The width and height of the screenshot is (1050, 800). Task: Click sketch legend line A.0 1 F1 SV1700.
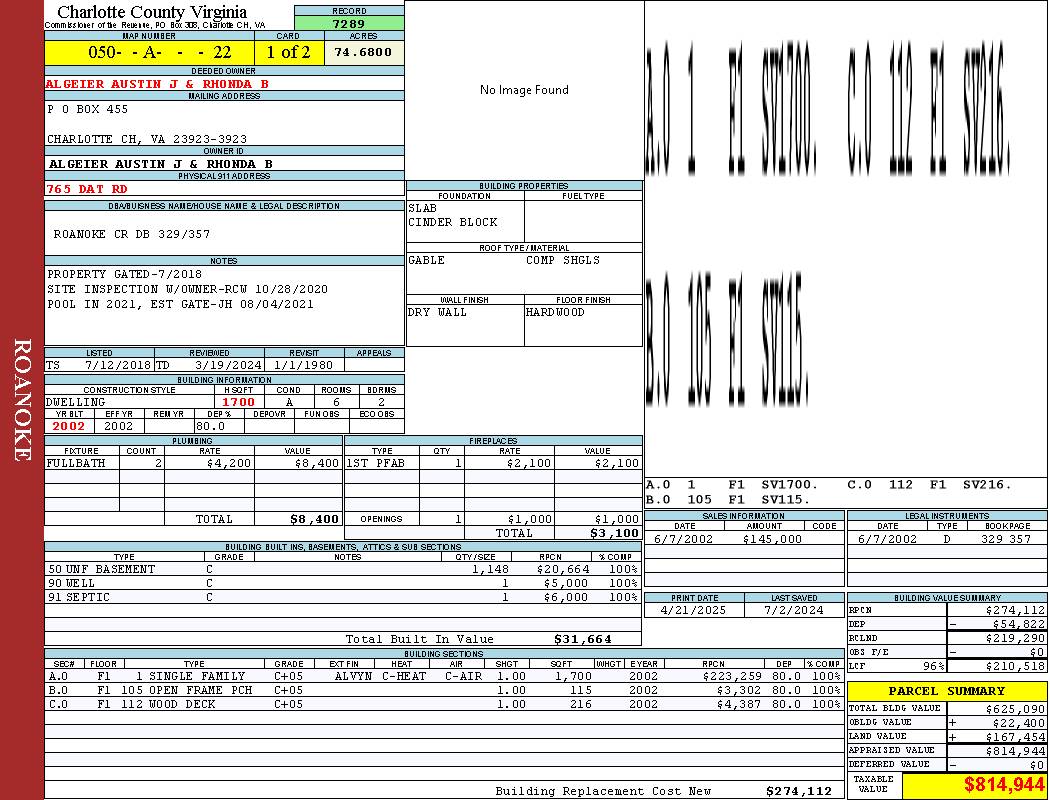tap(732, 485)
